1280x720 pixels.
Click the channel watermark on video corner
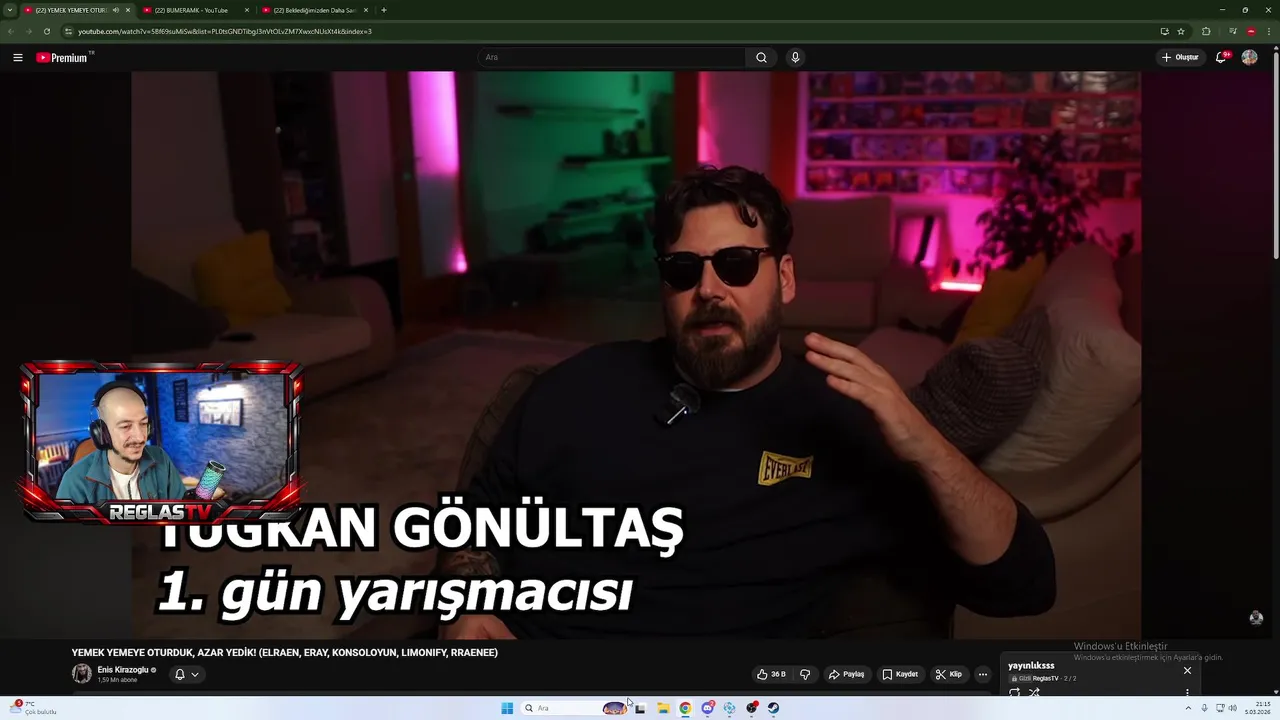click(x=1256, y=618)
